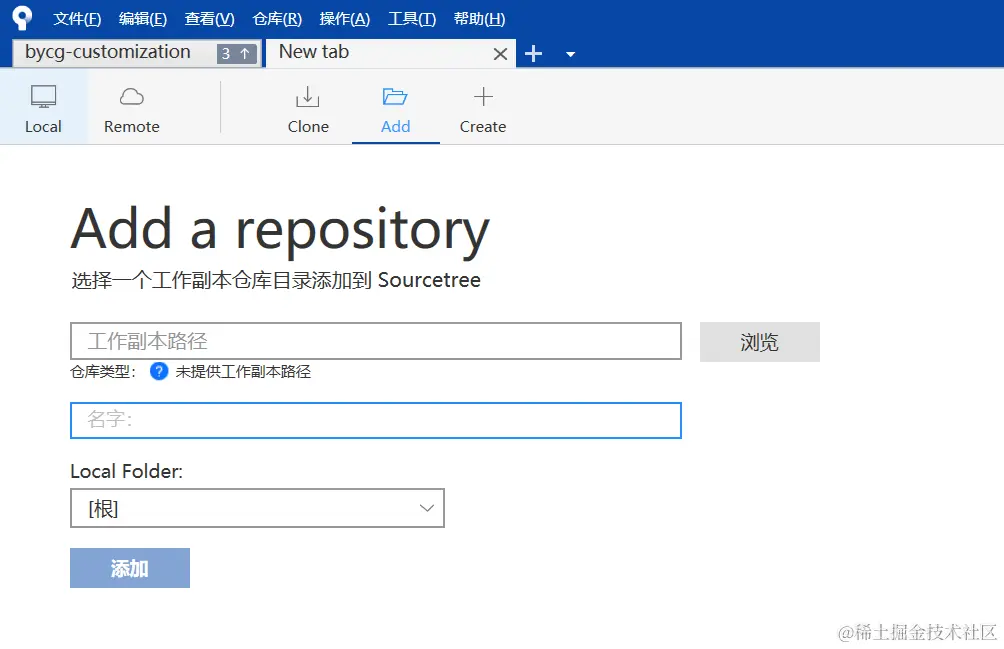Image resolution: width=1004 pixels, height=649 pixels.
Task: Open the 工具(T) menu
Action: (412, 19)
